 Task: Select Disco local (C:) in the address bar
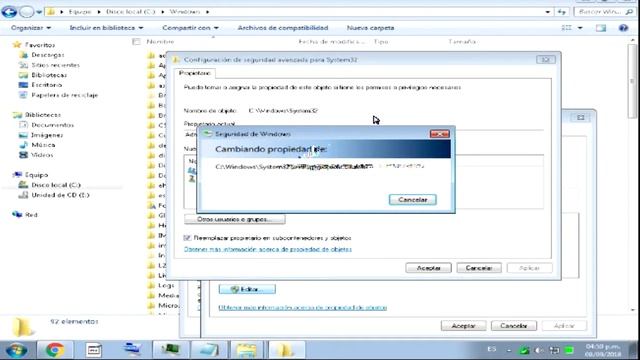pos(131,12)
